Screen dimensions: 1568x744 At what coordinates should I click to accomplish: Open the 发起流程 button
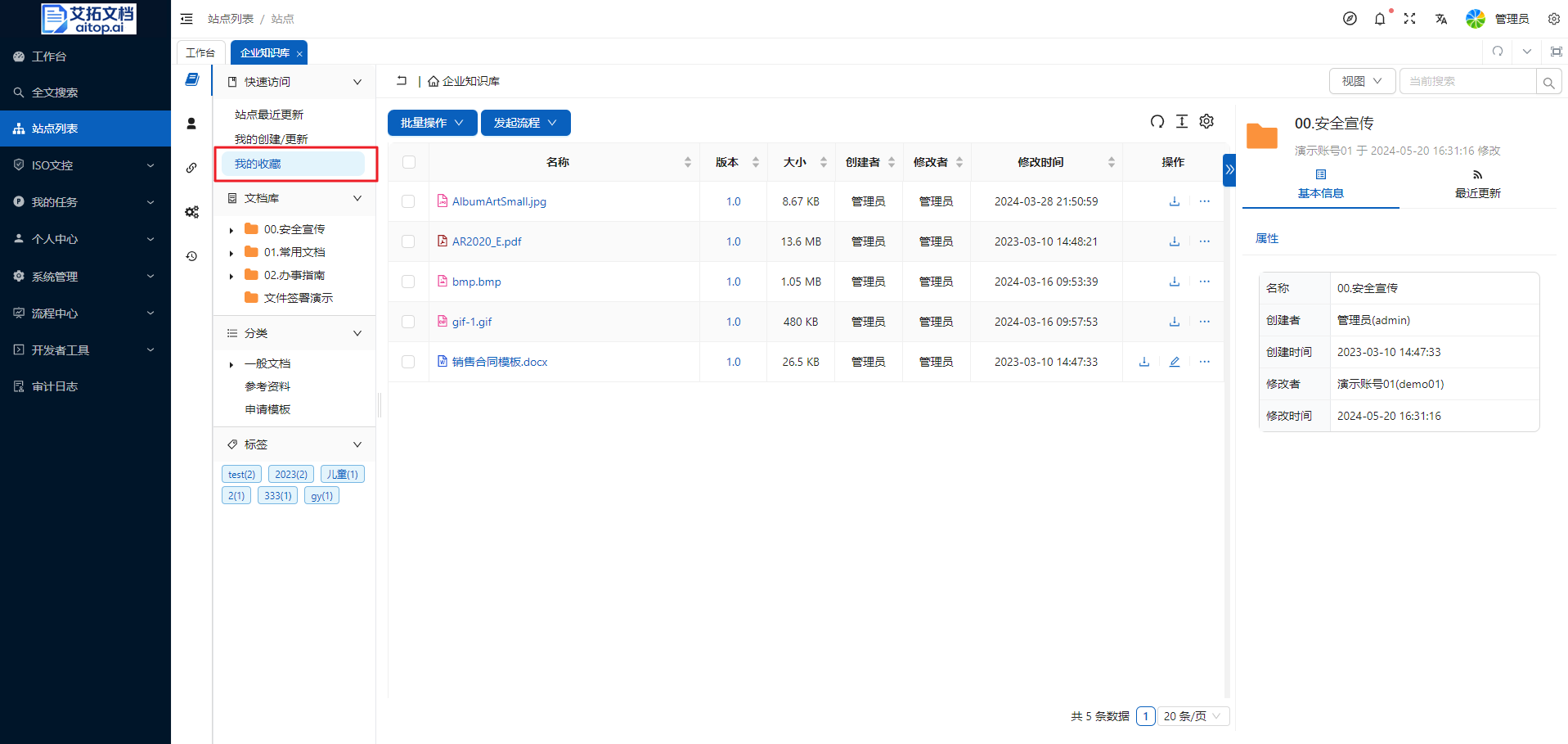525,123
